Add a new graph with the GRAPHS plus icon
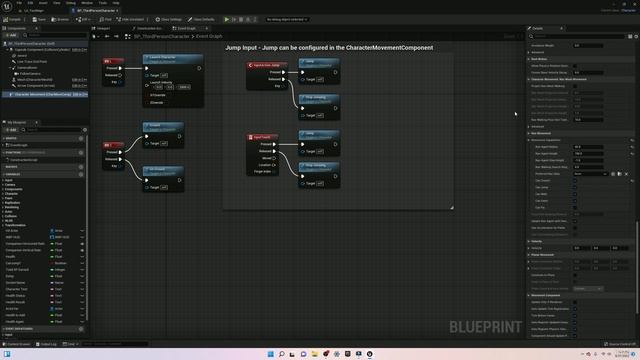Image resolution: width=640 pixels, height=360 pixels. 81,138
